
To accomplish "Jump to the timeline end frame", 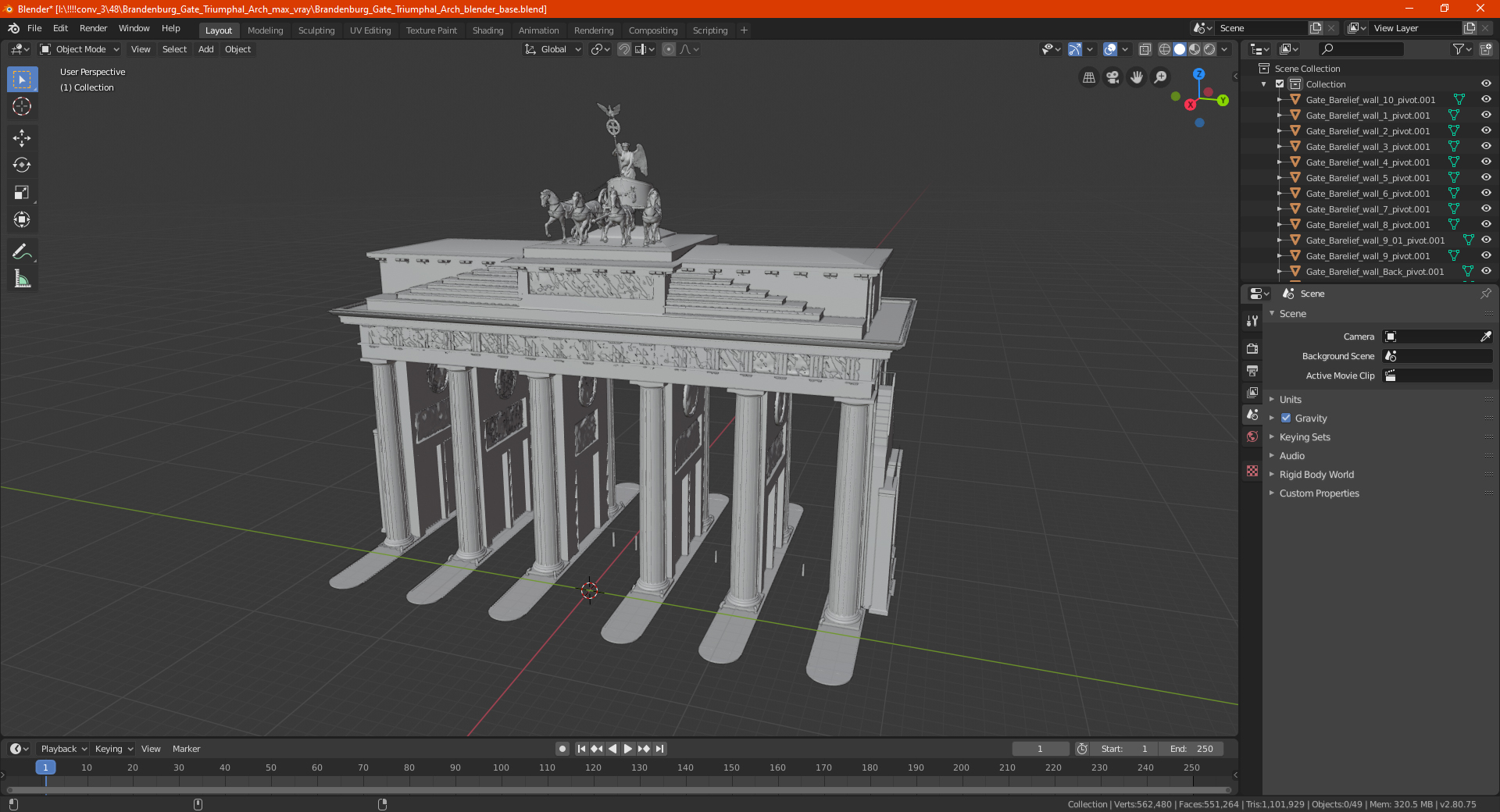I will click(x=659, y=749).
